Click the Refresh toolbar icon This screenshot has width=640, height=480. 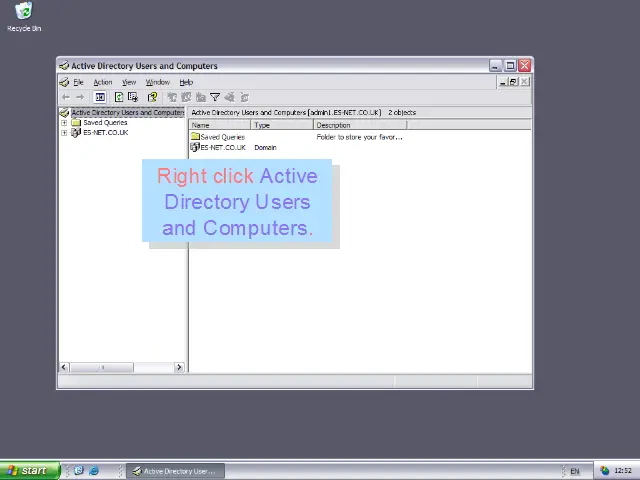(x=119, y=97)
